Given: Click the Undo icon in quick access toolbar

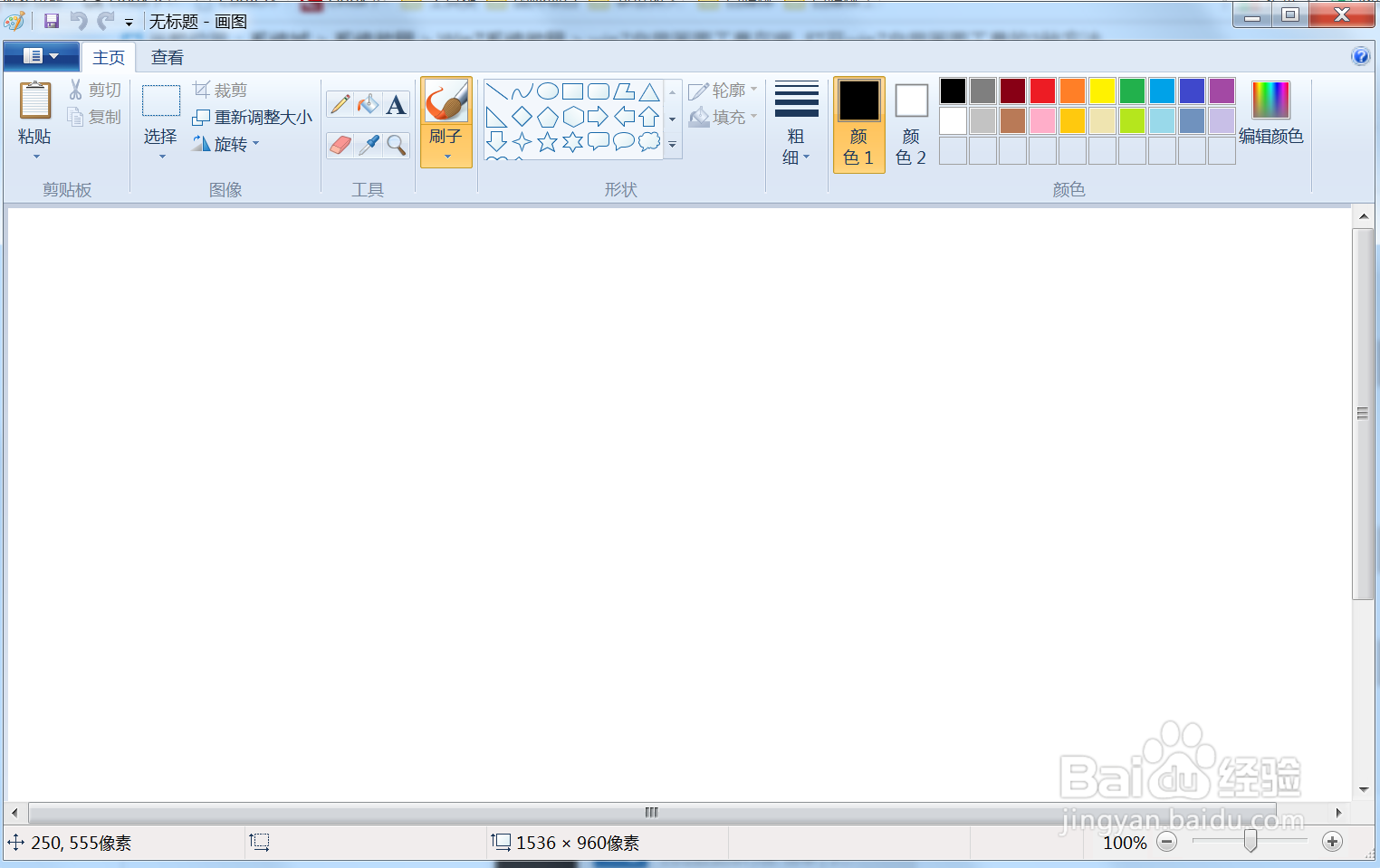Looking at the screenshot, I should (81, 20).
